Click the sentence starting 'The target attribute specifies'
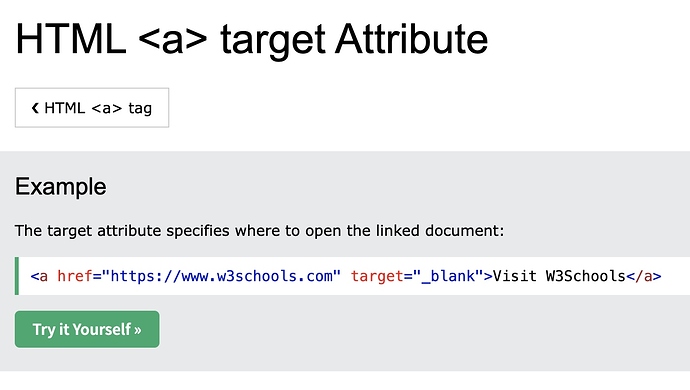 (x=259, y=231)
